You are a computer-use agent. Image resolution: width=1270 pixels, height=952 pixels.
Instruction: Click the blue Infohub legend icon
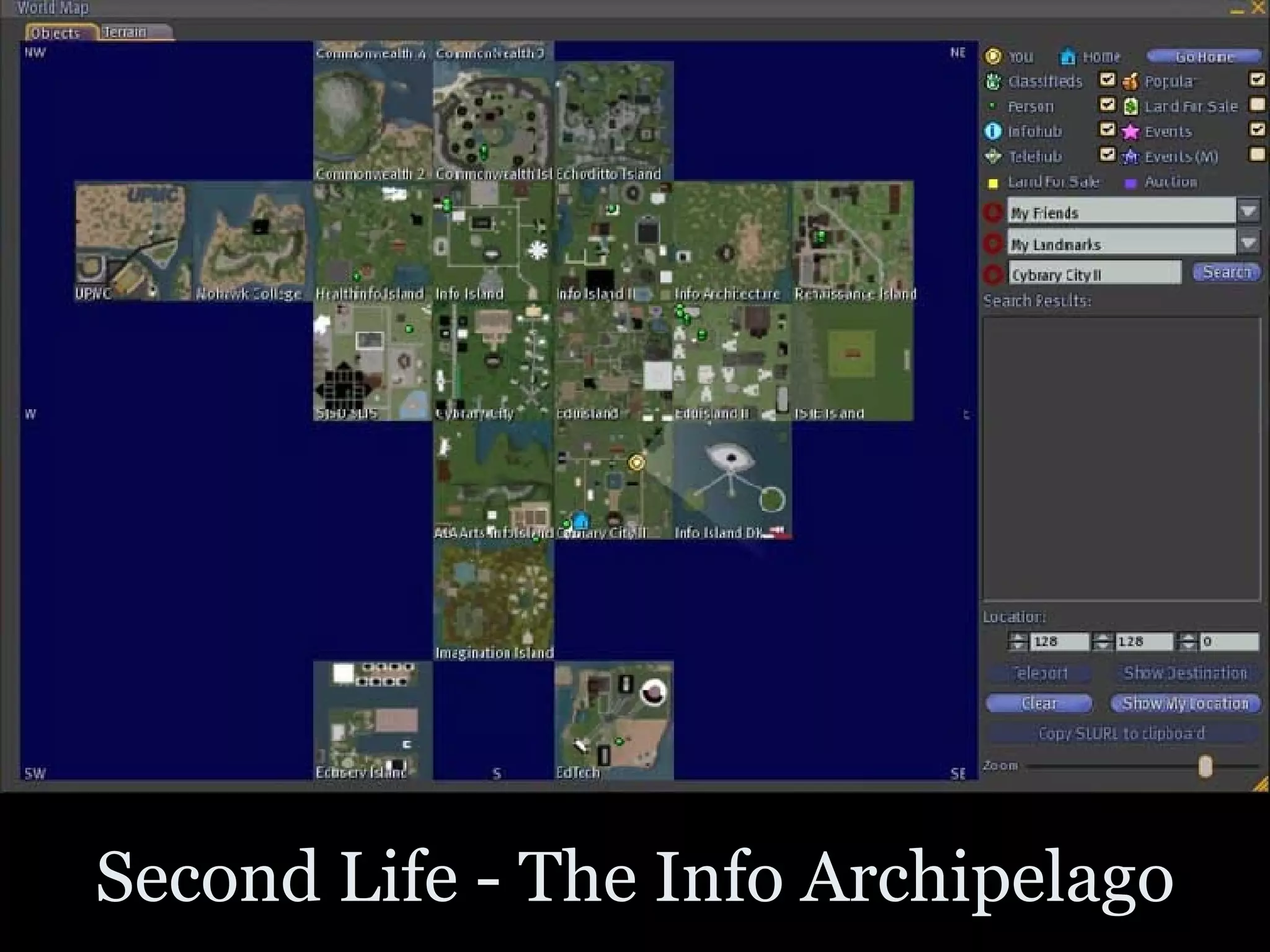coord(993,131)
